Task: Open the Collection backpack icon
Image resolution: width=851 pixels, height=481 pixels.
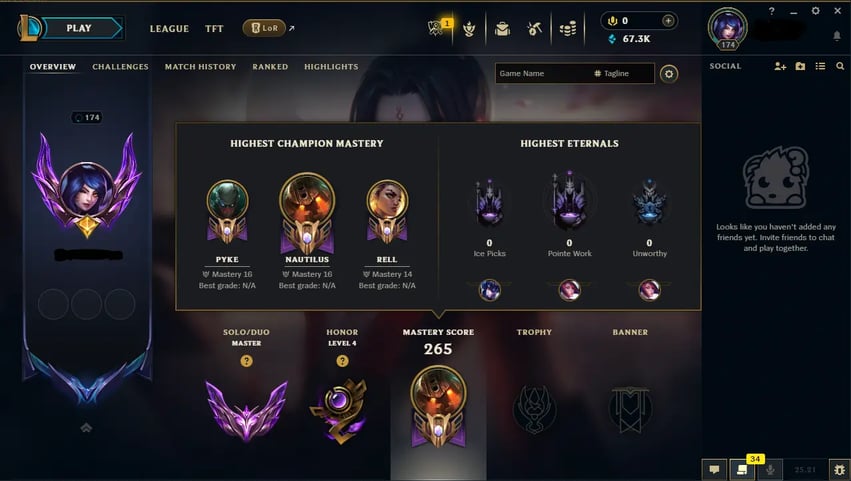Action: tap(502, 28)
